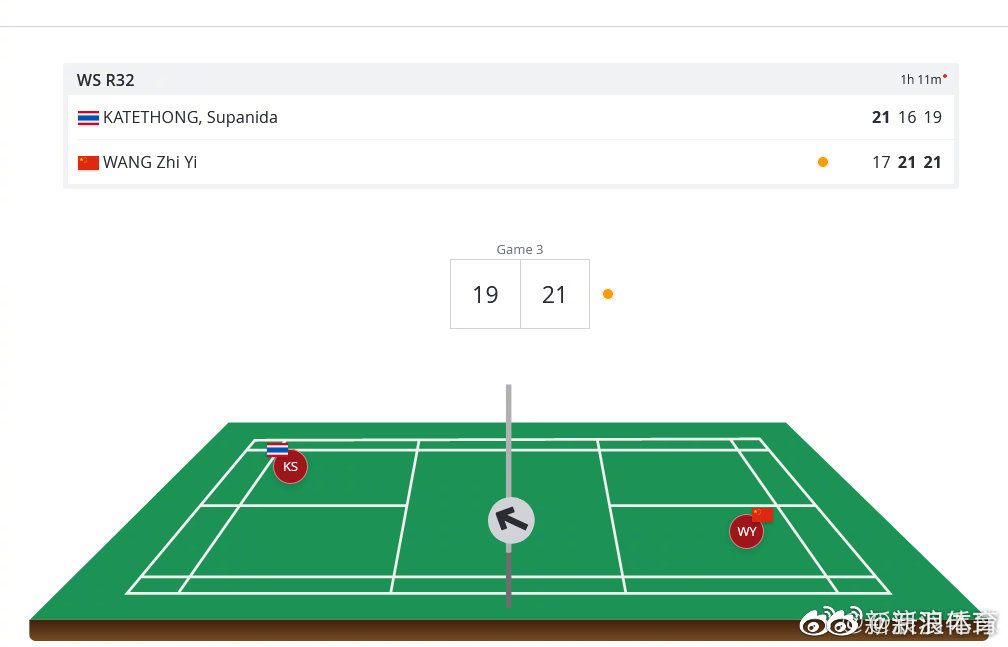Screen dimensions: 1008x647
Task: Click the Thailand flag beside KATETHONG's name
Action: [88, 118]
